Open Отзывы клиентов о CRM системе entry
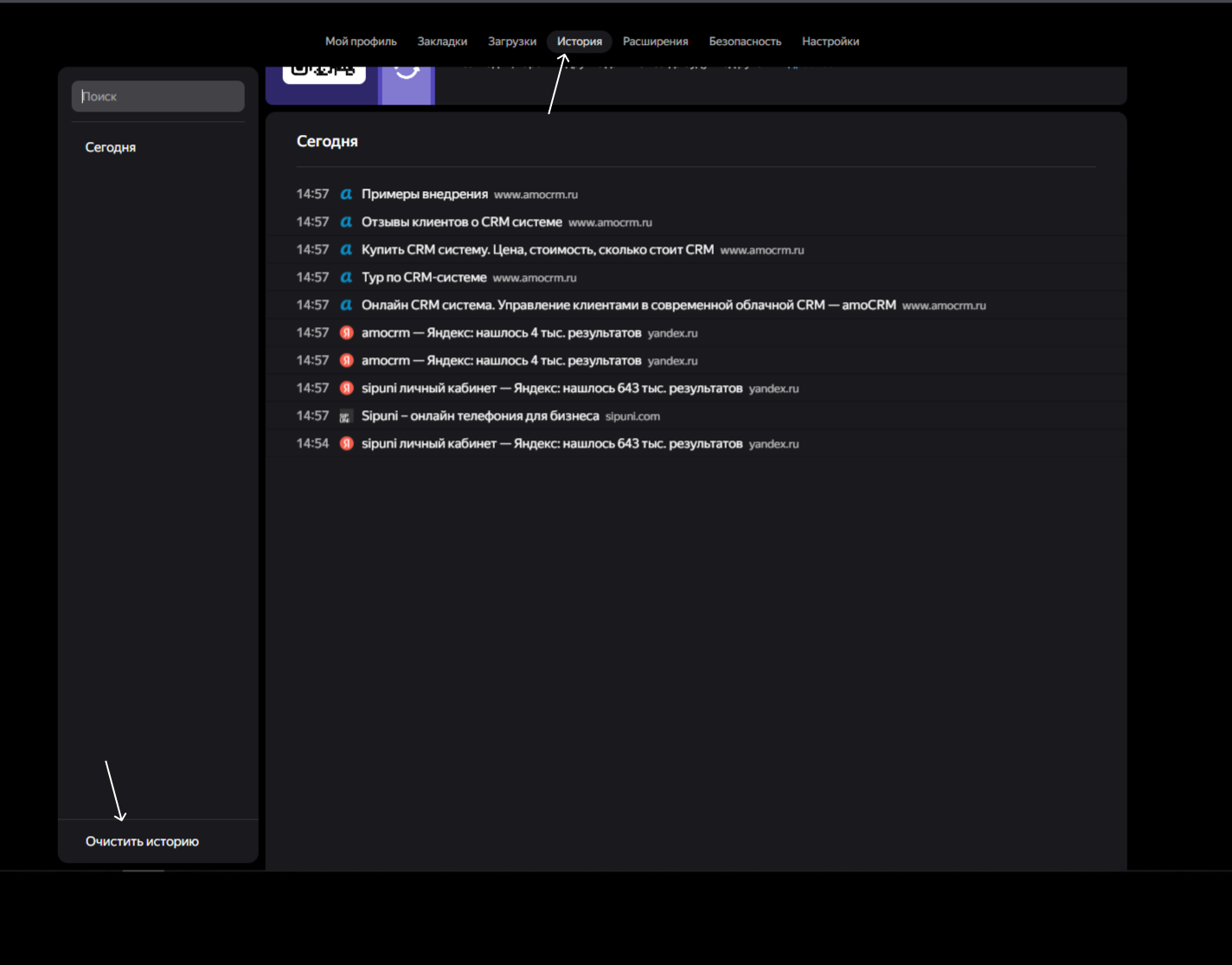Image resolution: width=1232 pixels, height=965 pixels. click(x=462, y=222)
